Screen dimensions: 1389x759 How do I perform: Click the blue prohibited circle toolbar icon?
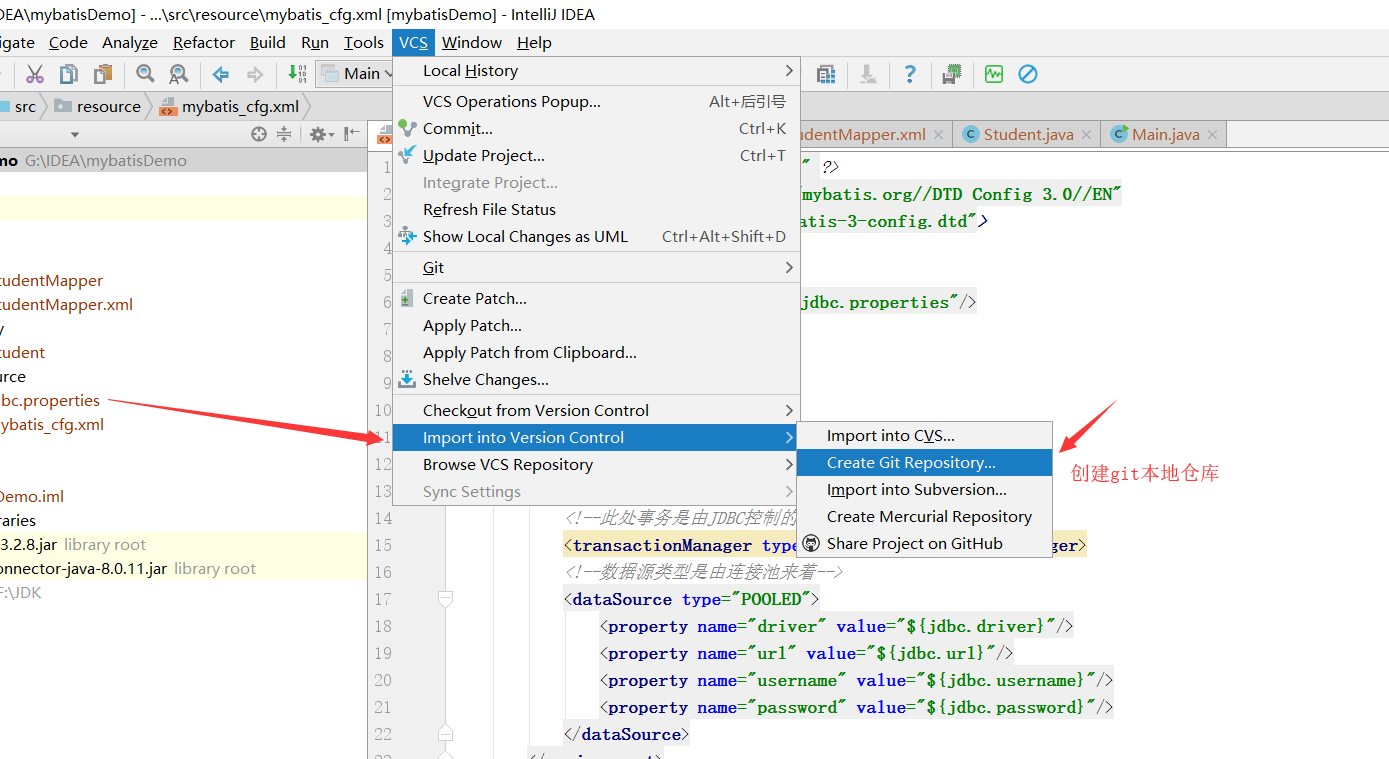click(x=1028, y=74)
